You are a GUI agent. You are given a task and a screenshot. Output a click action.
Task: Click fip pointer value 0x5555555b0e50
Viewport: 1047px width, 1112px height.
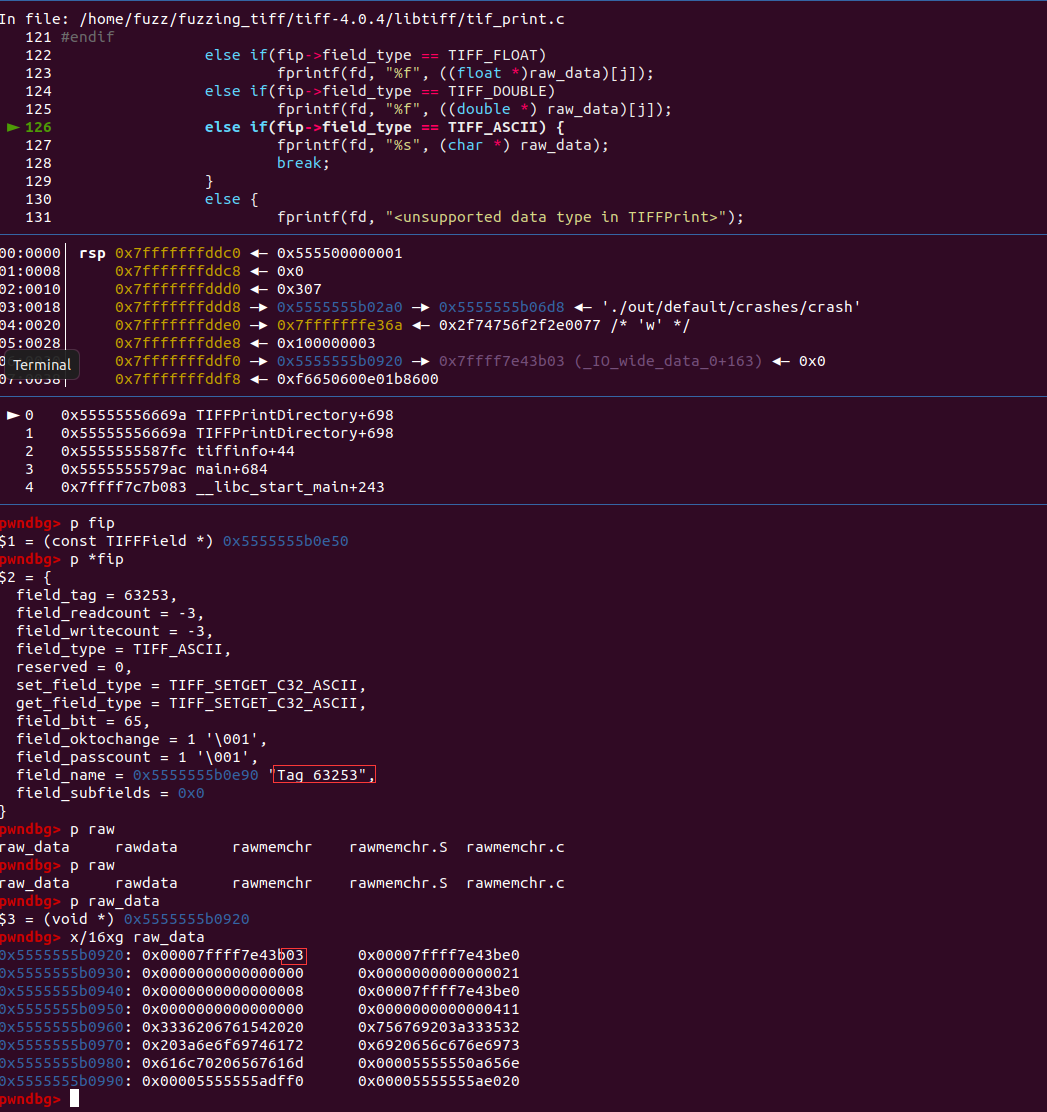pyautogui.click(x=285, y=541)
